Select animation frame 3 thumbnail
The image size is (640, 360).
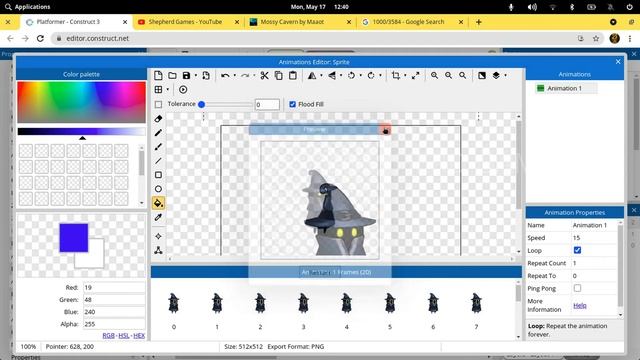(x=303, y=303)
